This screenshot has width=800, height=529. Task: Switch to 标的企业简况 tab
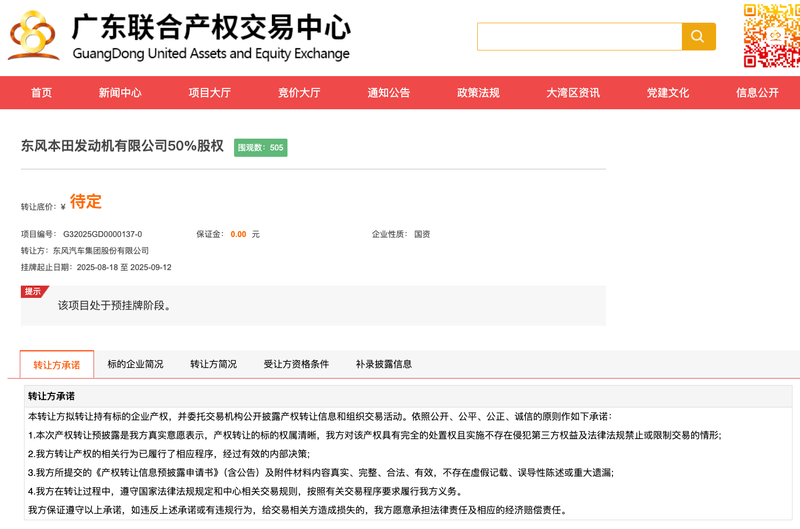click(x=135, y=365)
